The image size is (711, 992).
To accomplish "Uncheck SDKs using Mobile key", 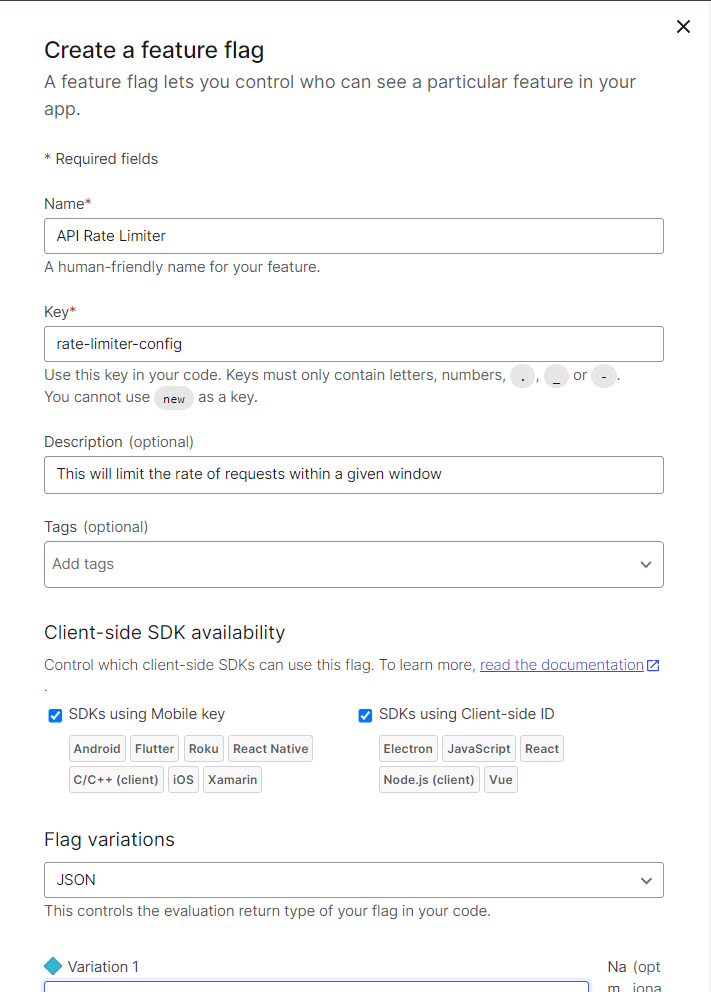I will (x=55, y=716).
